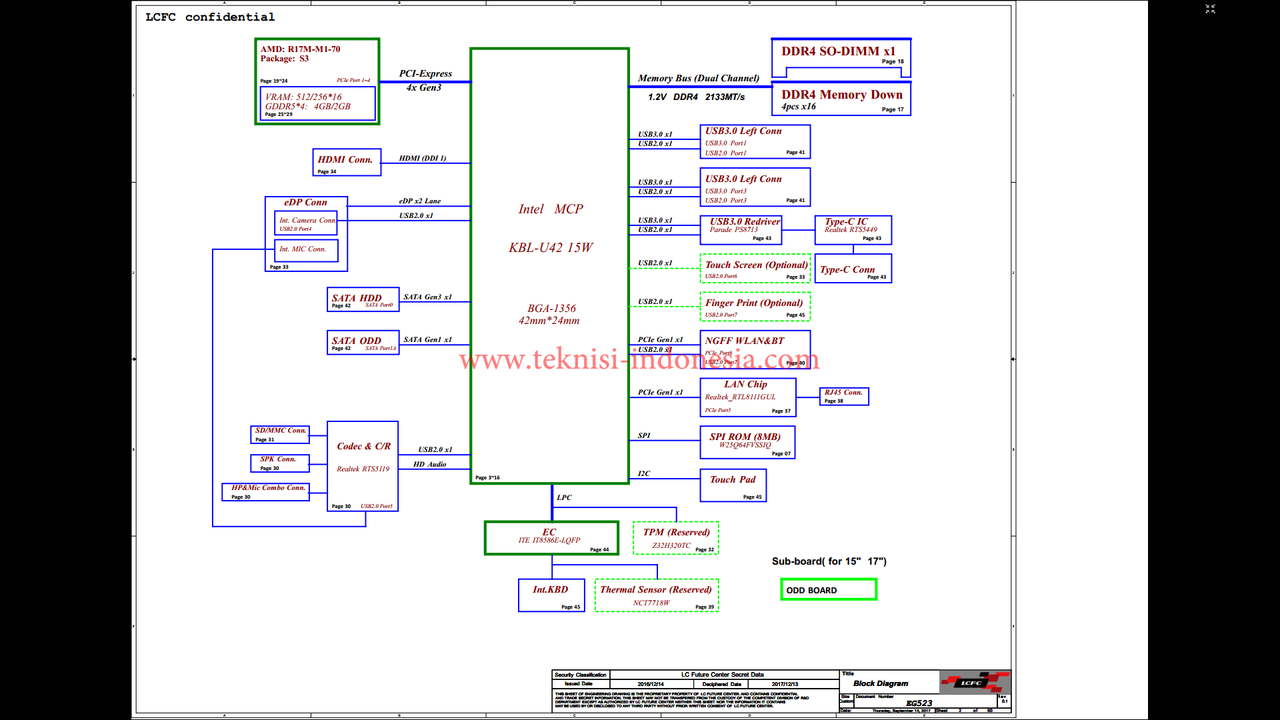Click the 'Intel MCP' central chip label
Screen dimensions: 1280x720
tap(550, 209)
